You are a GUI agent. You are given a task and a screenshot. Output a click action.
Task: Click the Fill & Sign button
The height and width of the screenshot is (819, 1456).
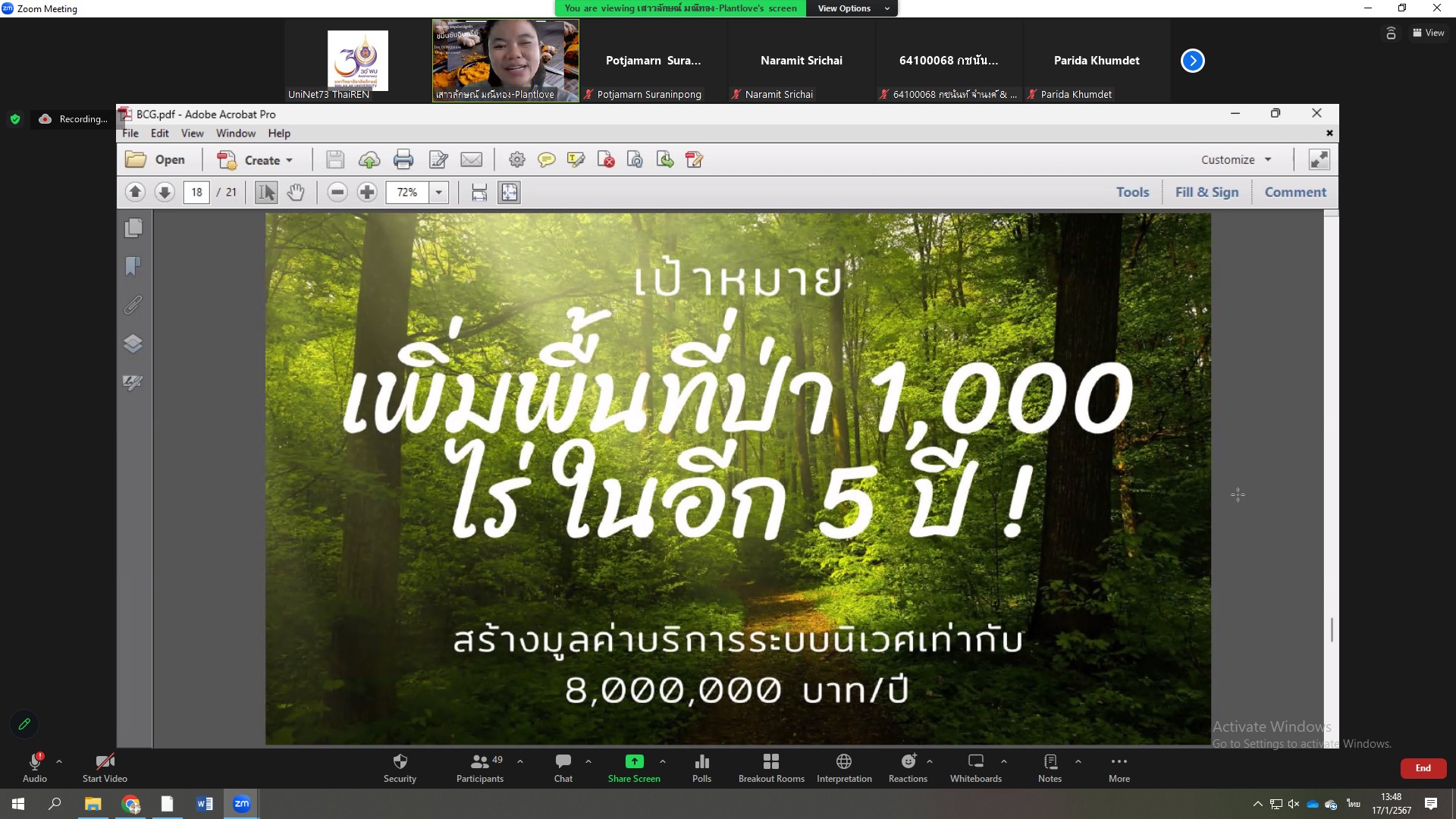pos(1207,193)
